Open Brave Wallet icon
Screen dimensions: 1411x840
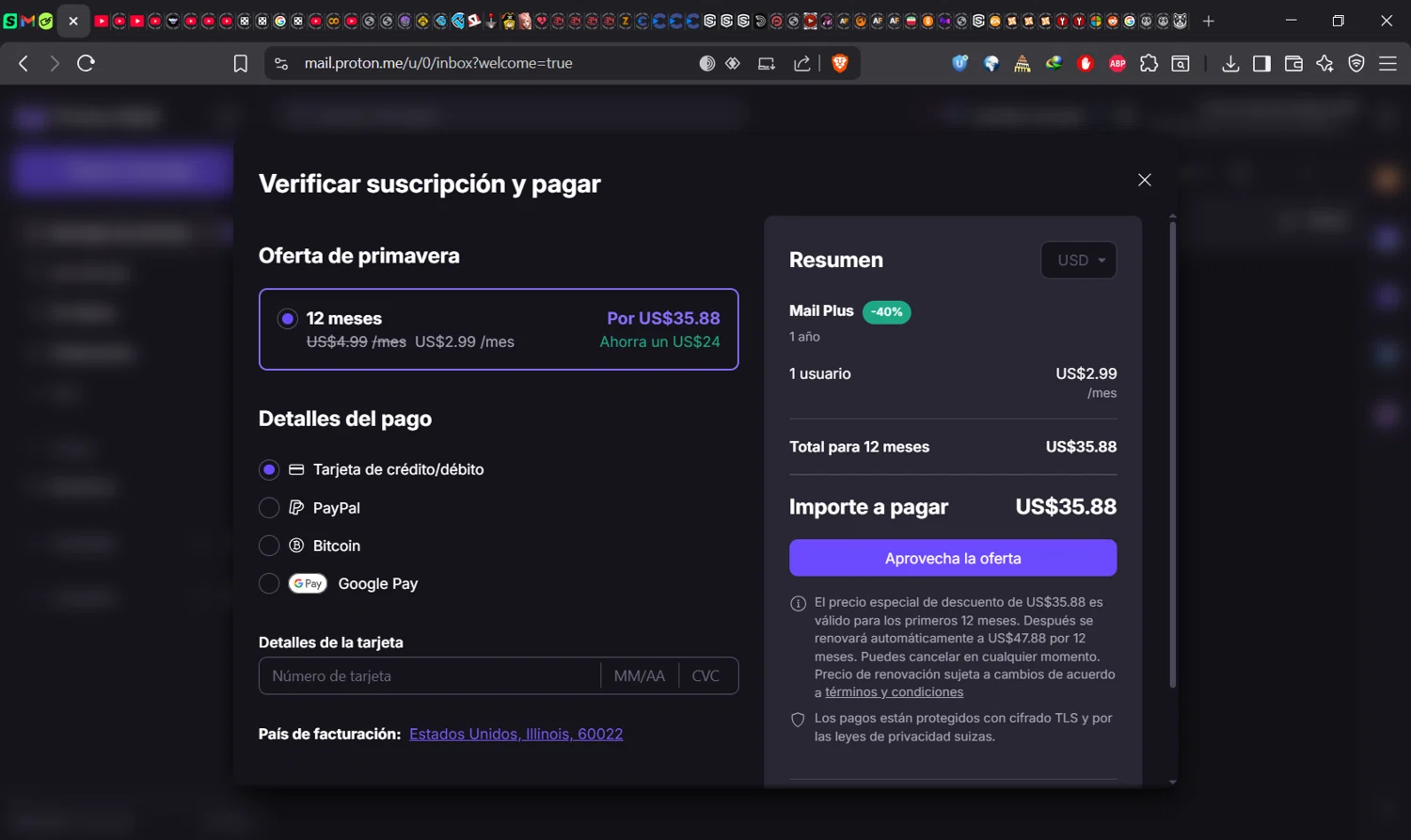coord(1293,63)
